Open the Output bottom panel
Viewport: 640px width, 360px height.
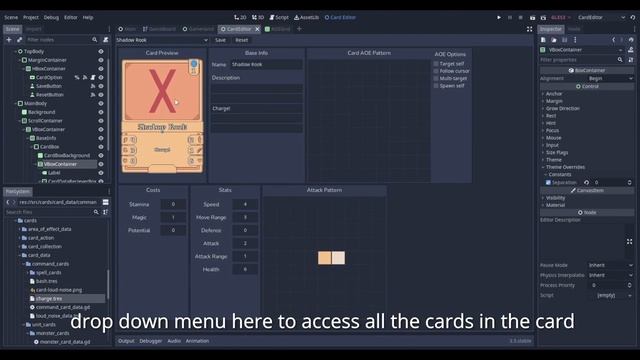point(126,341)
